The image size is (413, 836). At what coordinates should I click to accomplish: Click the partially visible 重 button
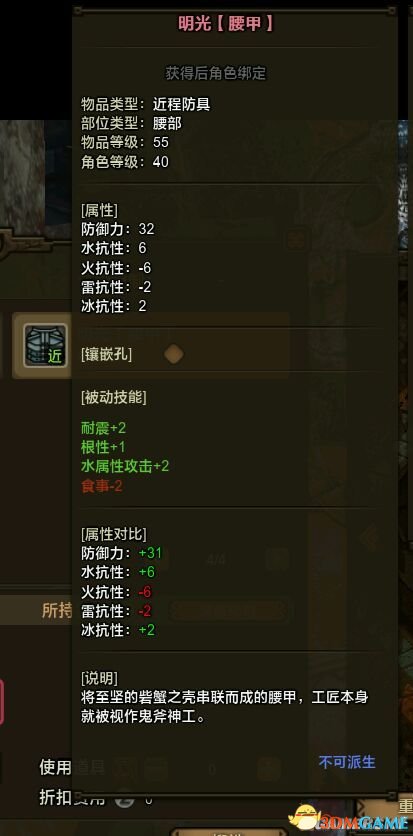[x=406, y=806]
